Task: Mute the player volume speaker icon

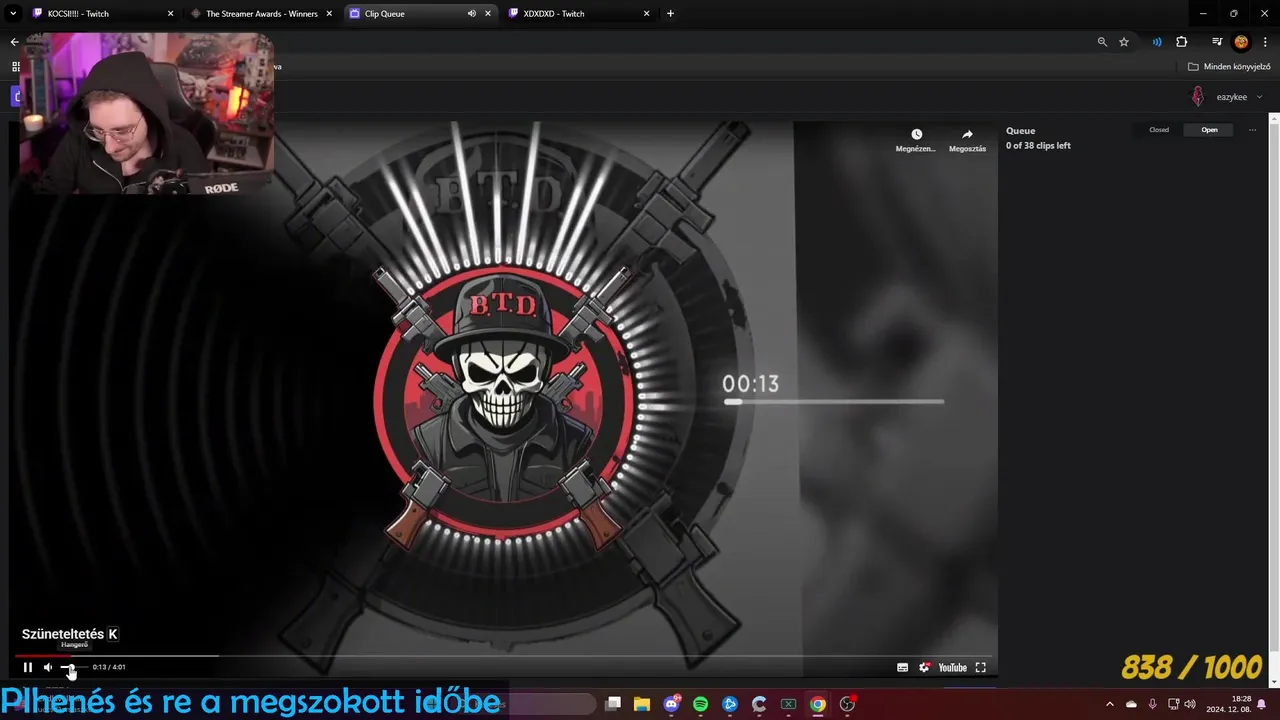Action: coord(48,667)
